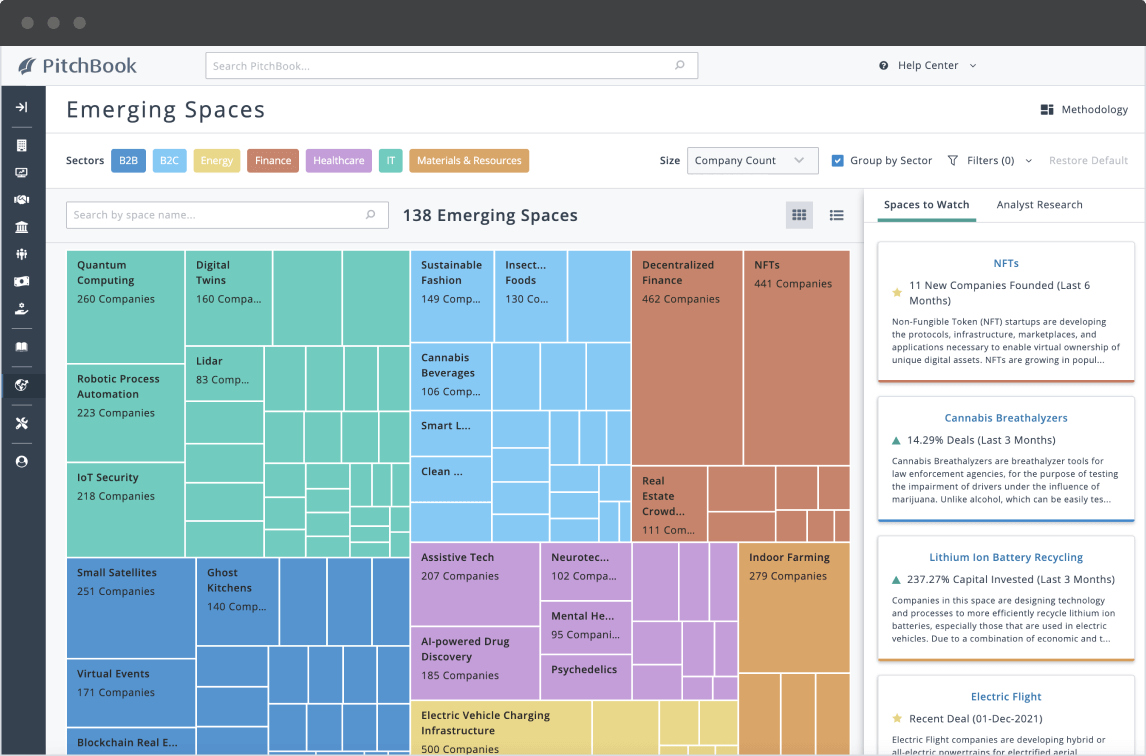This screenshot has width=1146, height=756.
Task: Toggle the B2C sector filter
Action: point(169,160)
